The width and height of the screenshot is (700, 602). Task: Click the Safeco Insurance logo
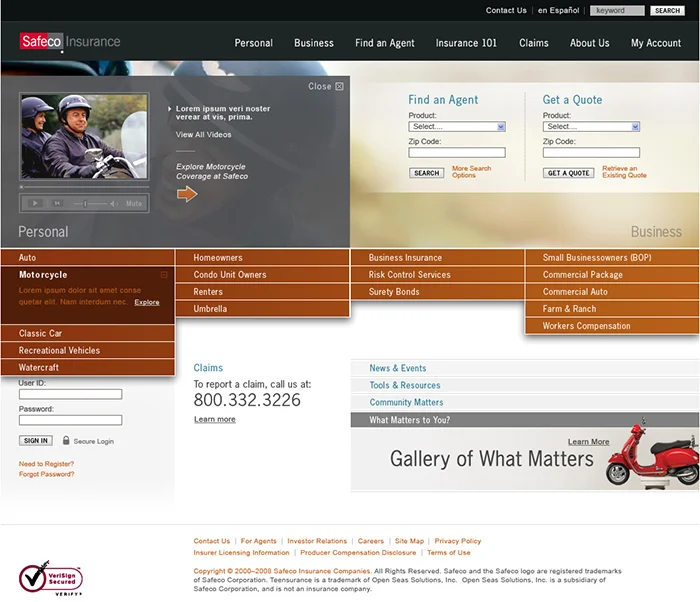[70, 42]
